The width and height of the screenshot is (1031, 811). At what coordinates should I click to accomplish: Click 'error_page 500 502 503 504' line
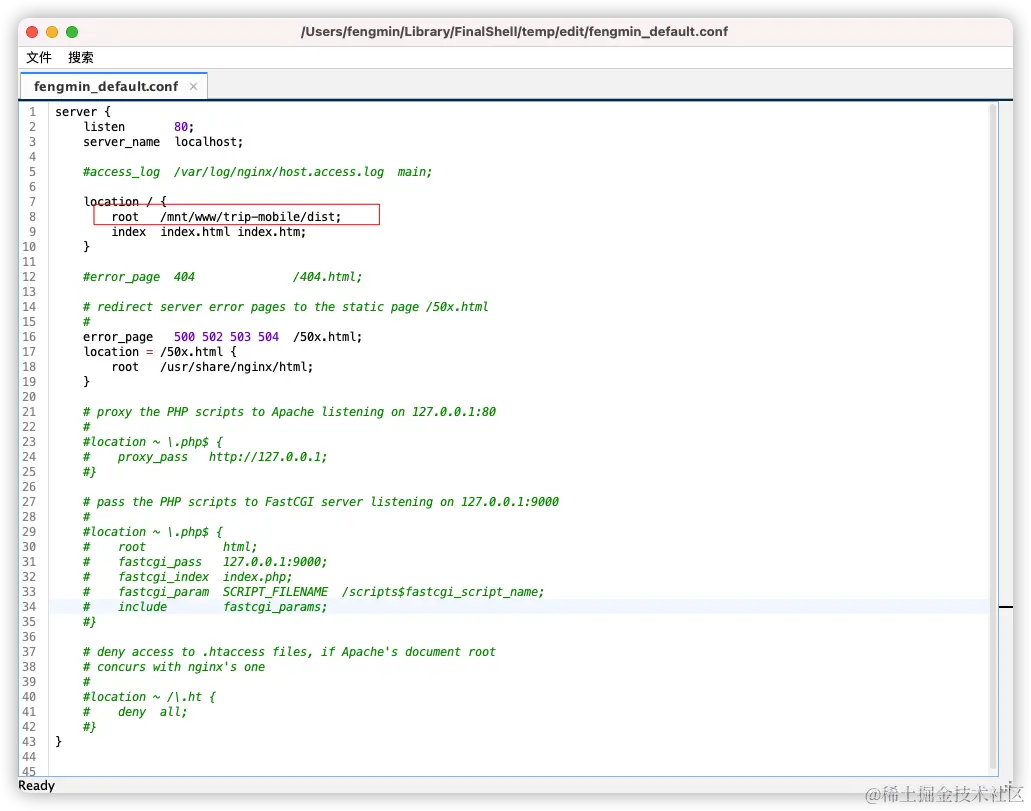(222, 337)
